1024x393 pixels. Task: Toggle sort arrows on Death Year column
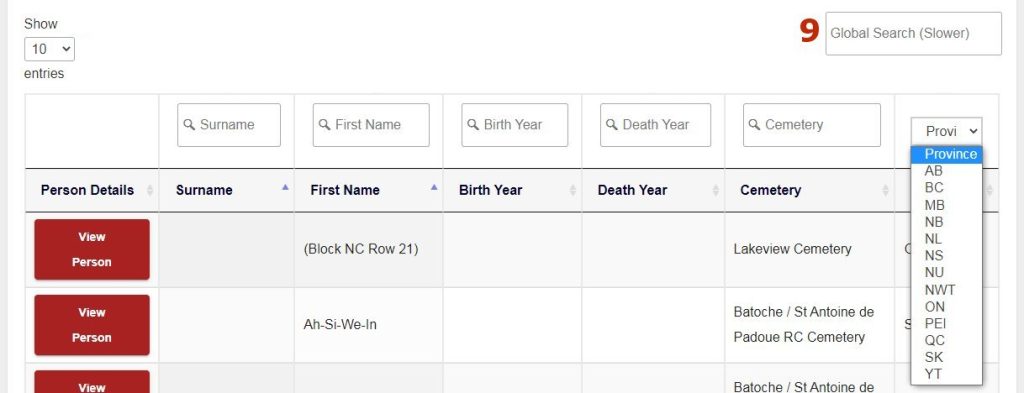[x=716, y=190]
